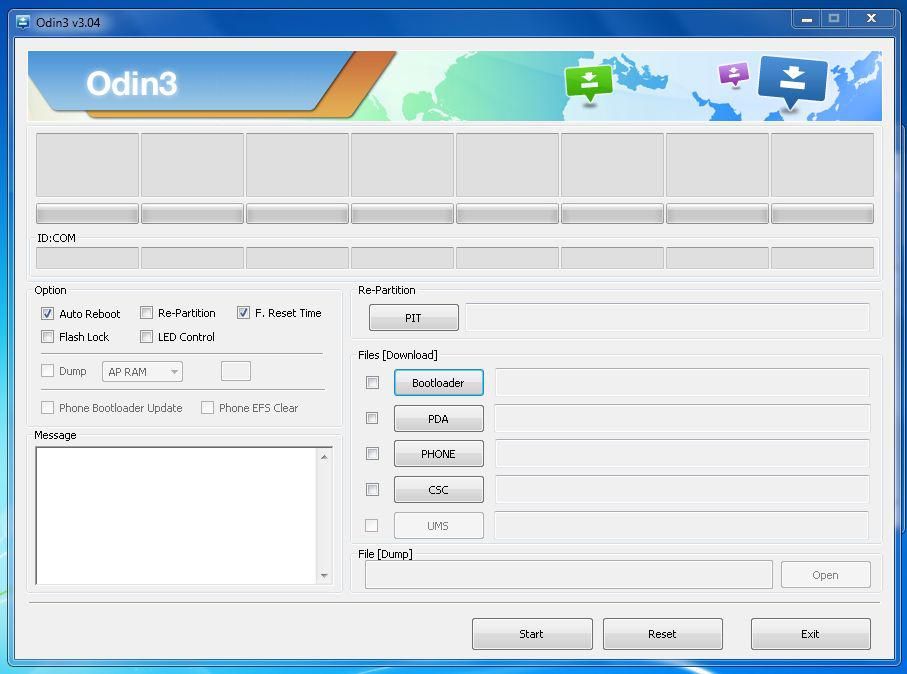Tick the Phone Bootloader Update checkbox

[x=47, y=408]
